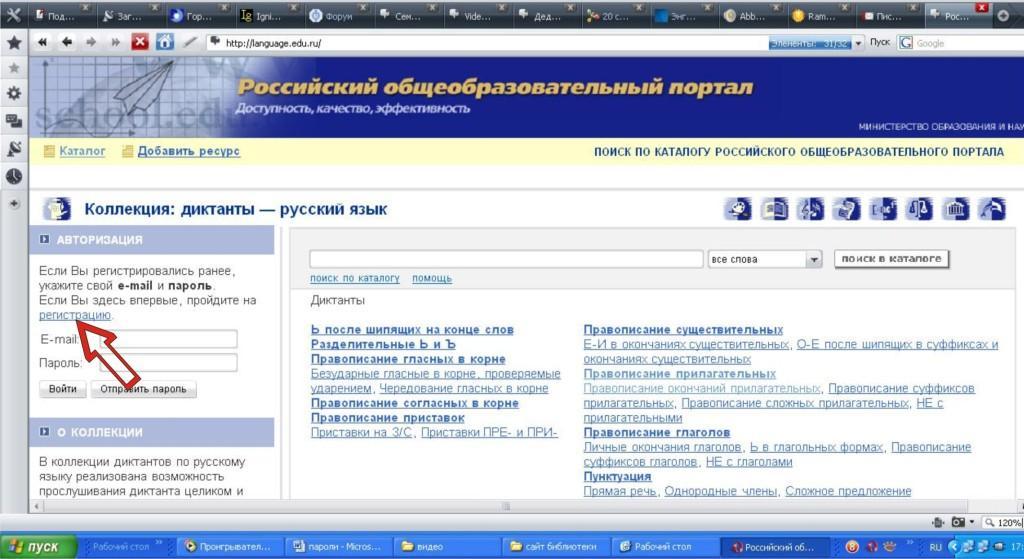Open the 'НЕ с глаголами' link
Screen dimensions: 1024x559
coord(749,462)
